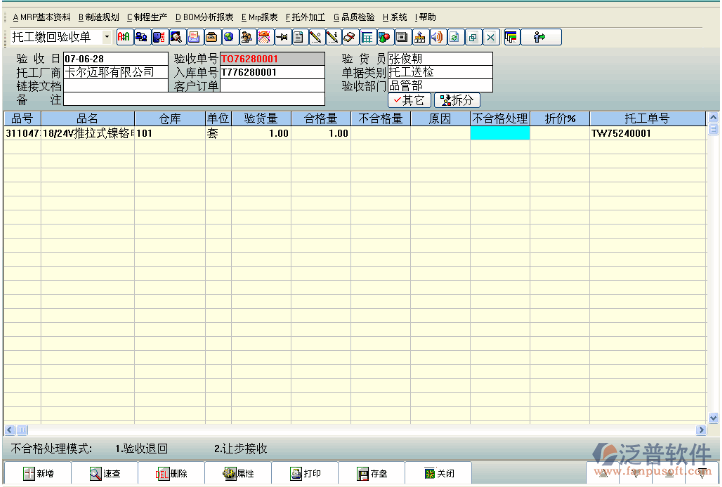Click the speaker sound icon in toolbar
Viewport: 722px width, 487px height.
[436, 37]
